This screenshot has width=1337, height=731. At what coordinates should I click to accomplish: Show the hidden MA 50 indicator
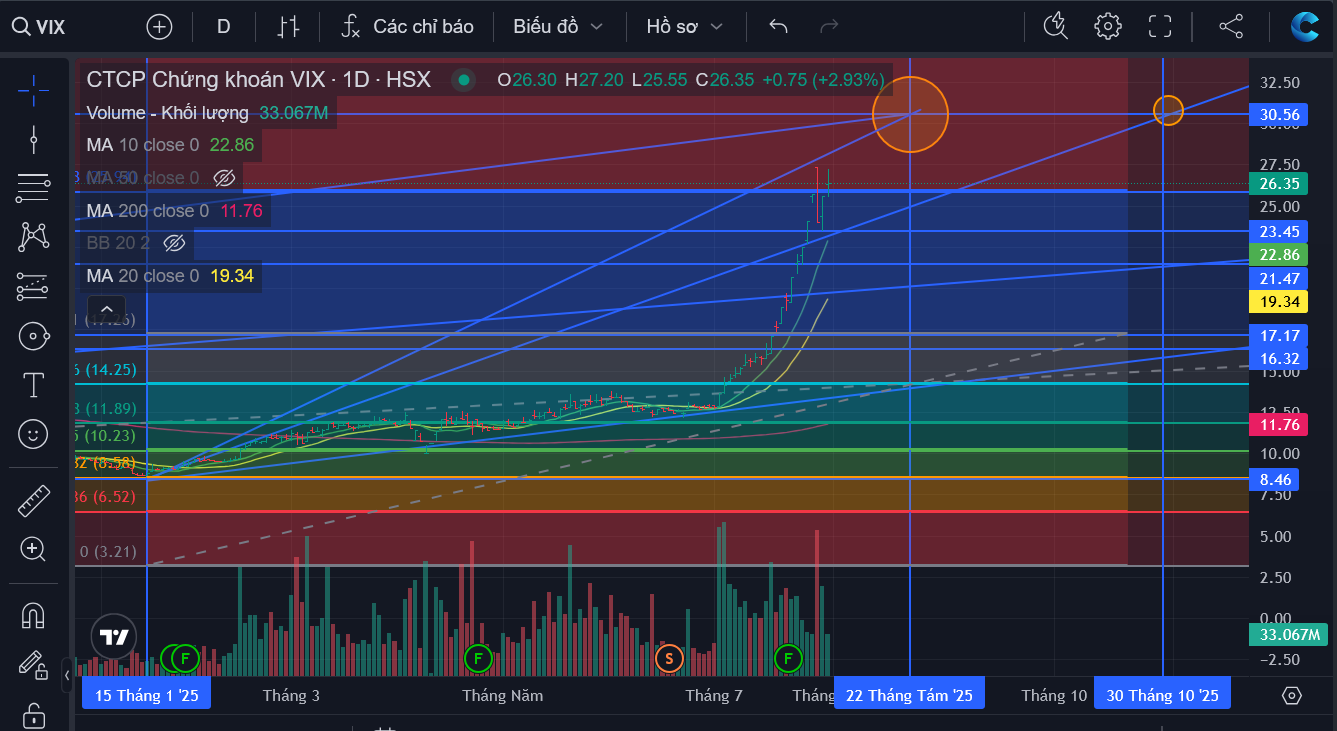(224, 178)
